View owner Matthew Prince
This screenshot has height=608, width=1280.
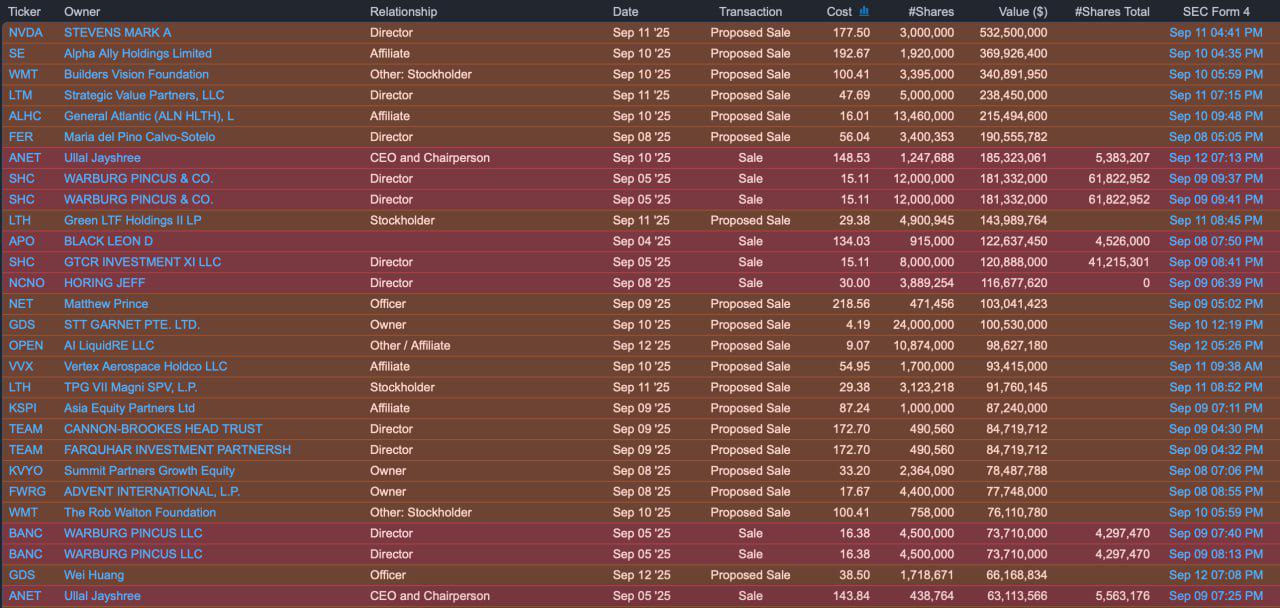coord(106,304)
